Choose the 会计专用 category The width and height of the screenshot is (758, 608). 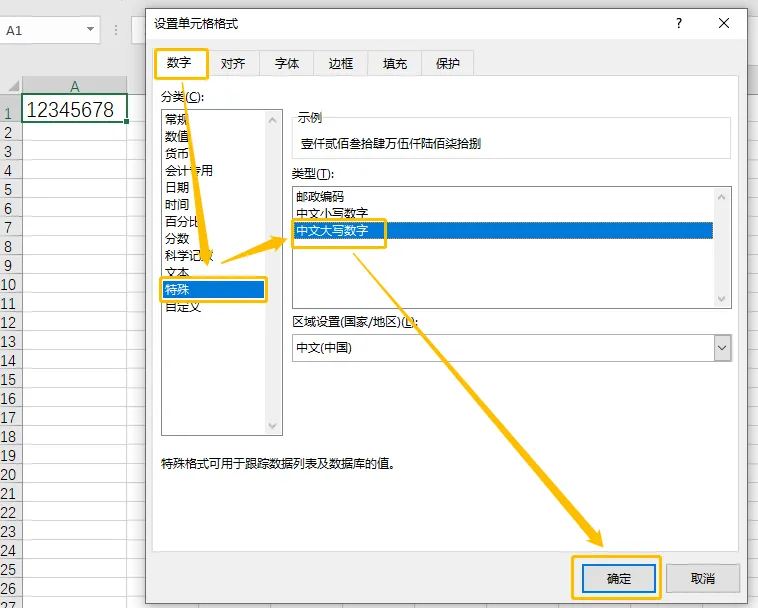click(x=214, y=170)
